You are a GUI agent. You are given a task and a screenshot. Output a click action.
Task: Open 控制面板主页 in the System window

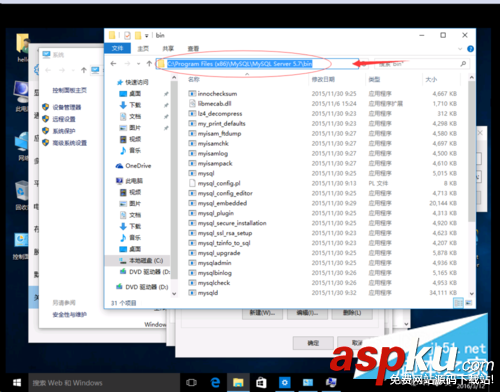pyautogui.click(x=69, y=90)
